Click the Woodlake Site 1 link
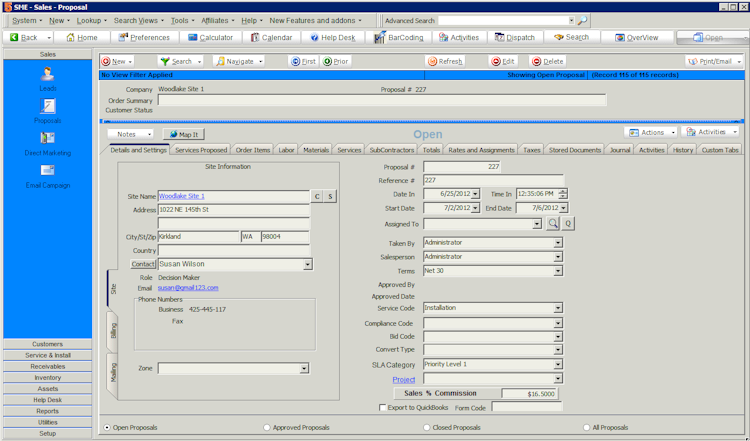 [181, 196]
